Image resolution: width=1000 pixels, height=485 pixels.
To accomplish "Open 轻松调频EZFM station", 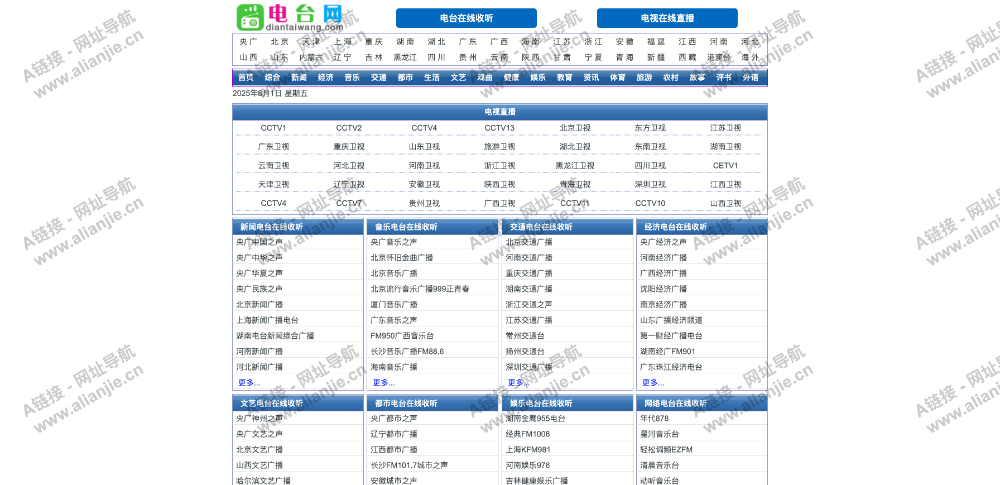I will tap(666, 450).
